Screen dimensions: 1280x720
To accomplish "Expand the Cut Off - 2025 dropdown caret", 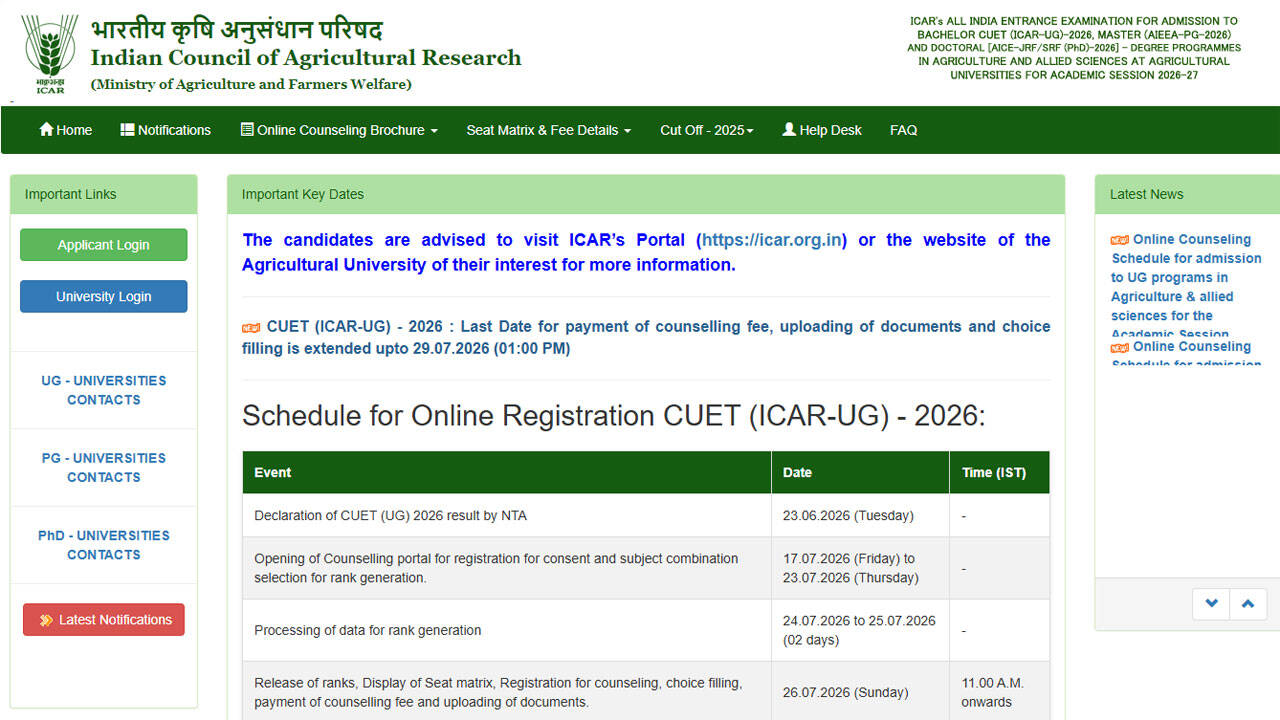I will tap(750, 131).
